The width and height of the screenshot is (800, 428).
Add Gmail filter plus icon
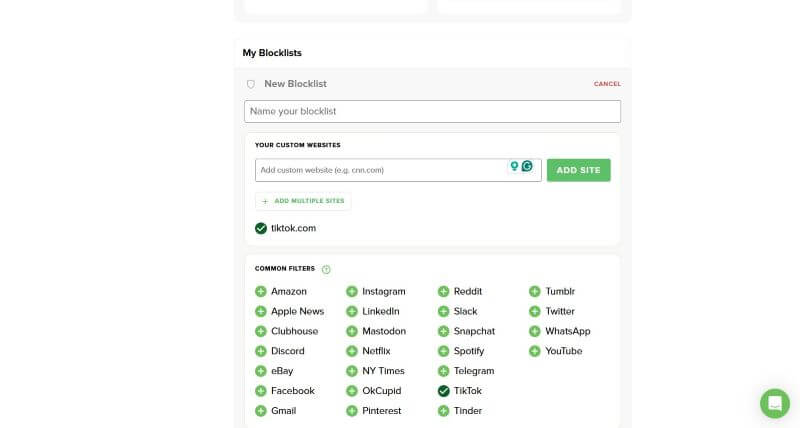(x=261, y=411)
